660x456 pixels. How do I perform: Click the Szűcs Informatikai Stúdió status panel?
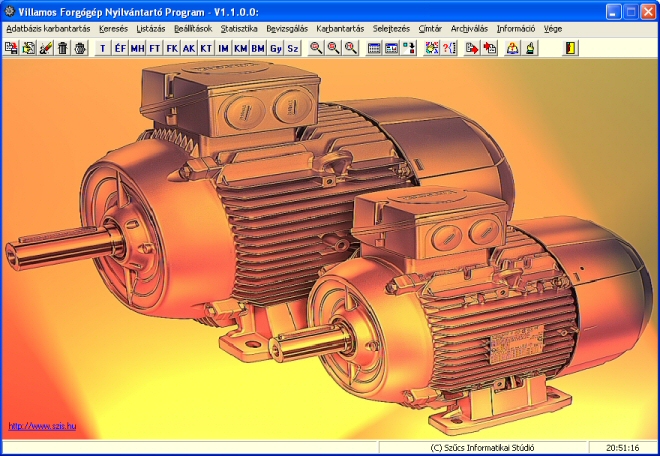click(x=480, y=447)
